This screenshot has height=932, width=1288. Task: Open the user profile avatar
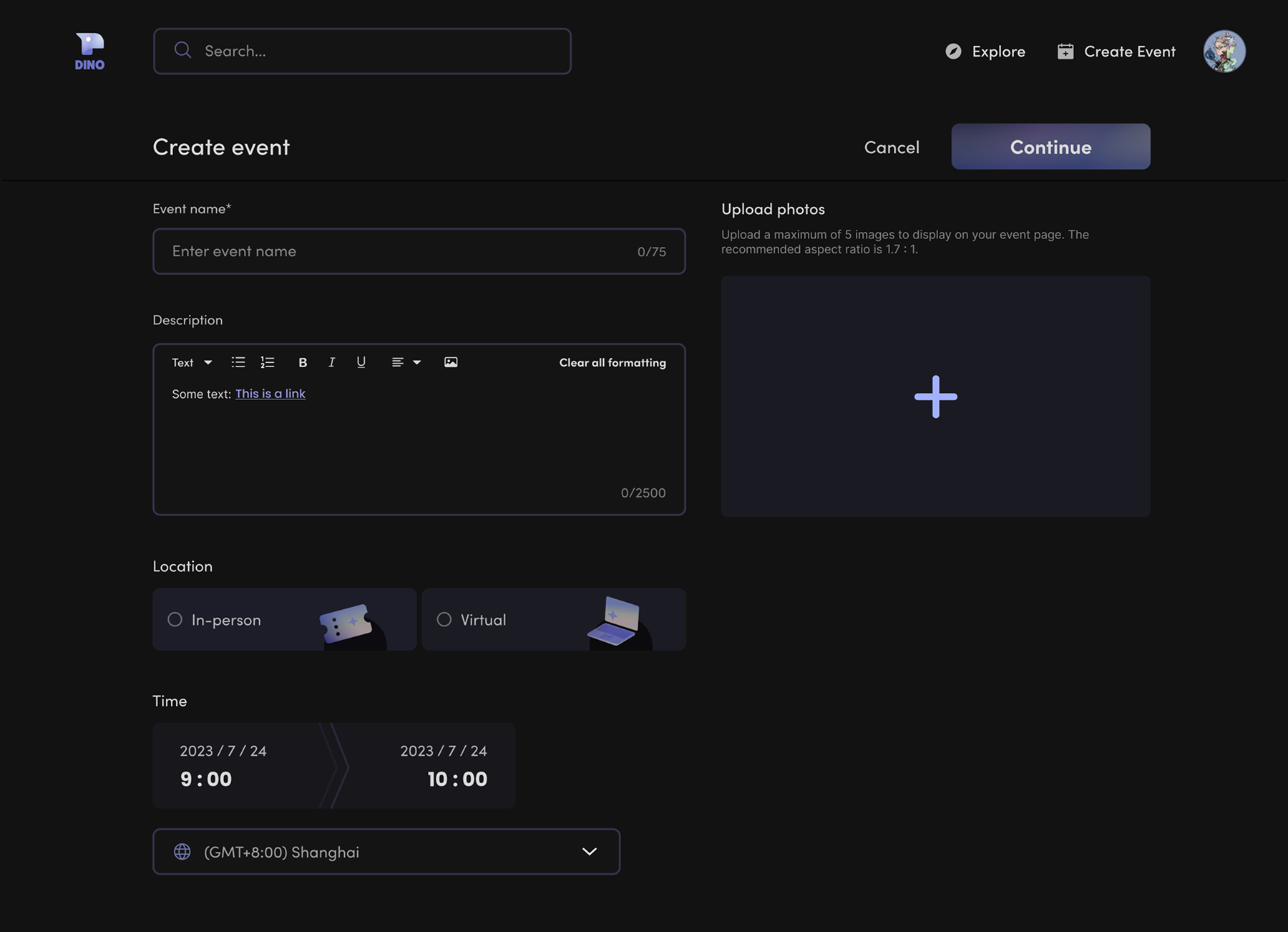pos(1224,52)
